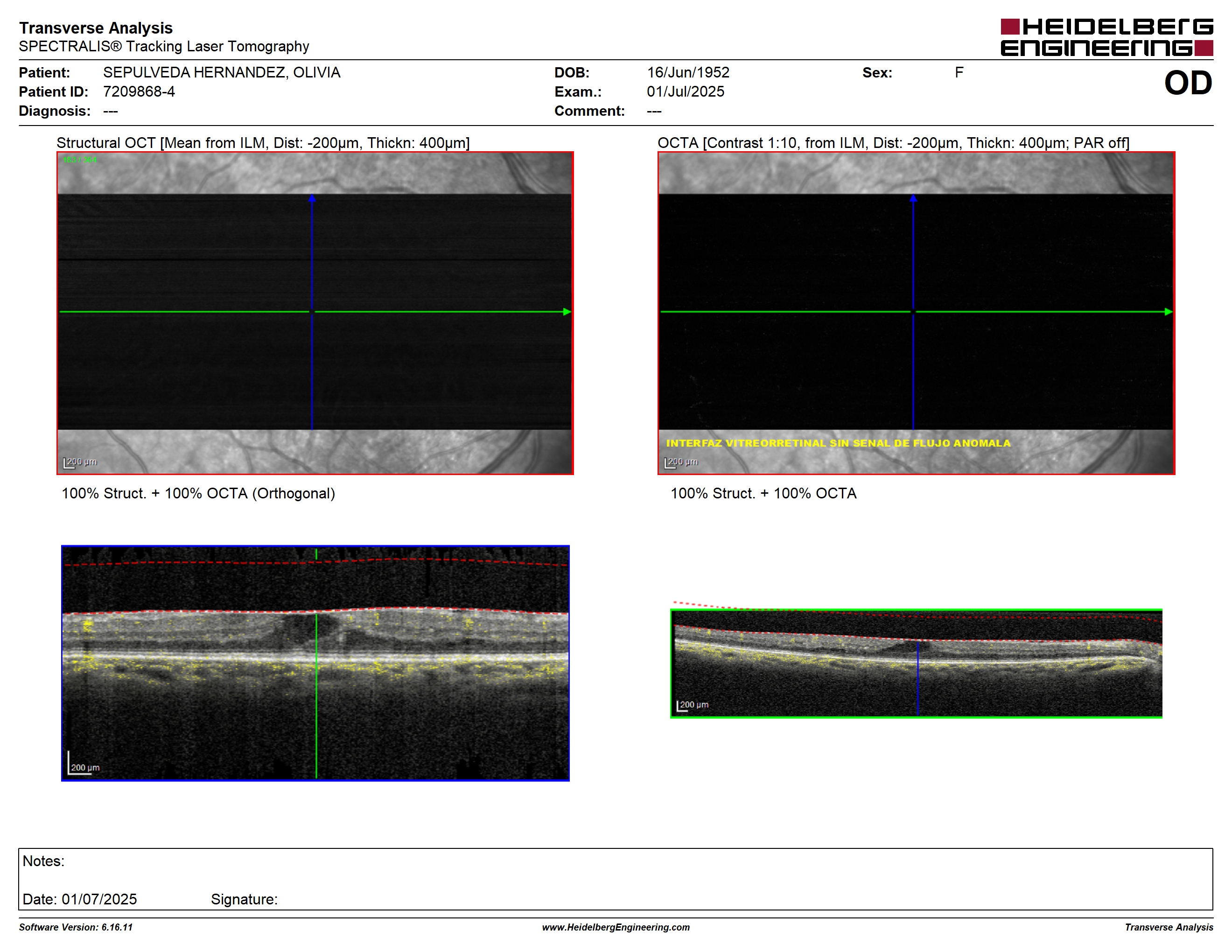
Task: Click the 200 µm scale in orthogonal B-scan
Action: click(84, 763)
